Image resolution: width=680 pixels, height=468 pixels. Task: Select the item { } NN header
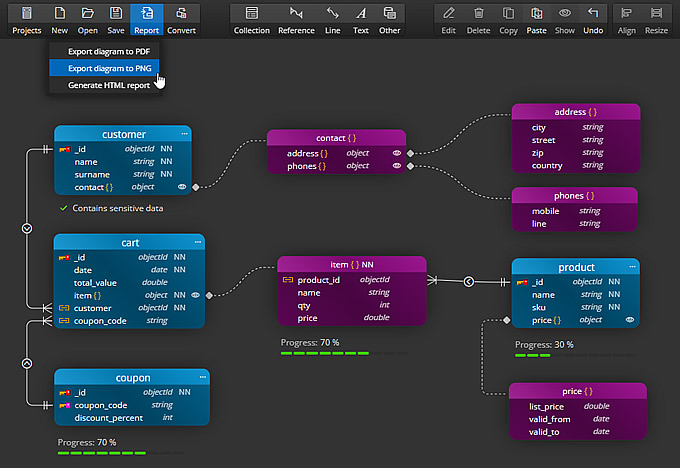click(x=352, y=265)
